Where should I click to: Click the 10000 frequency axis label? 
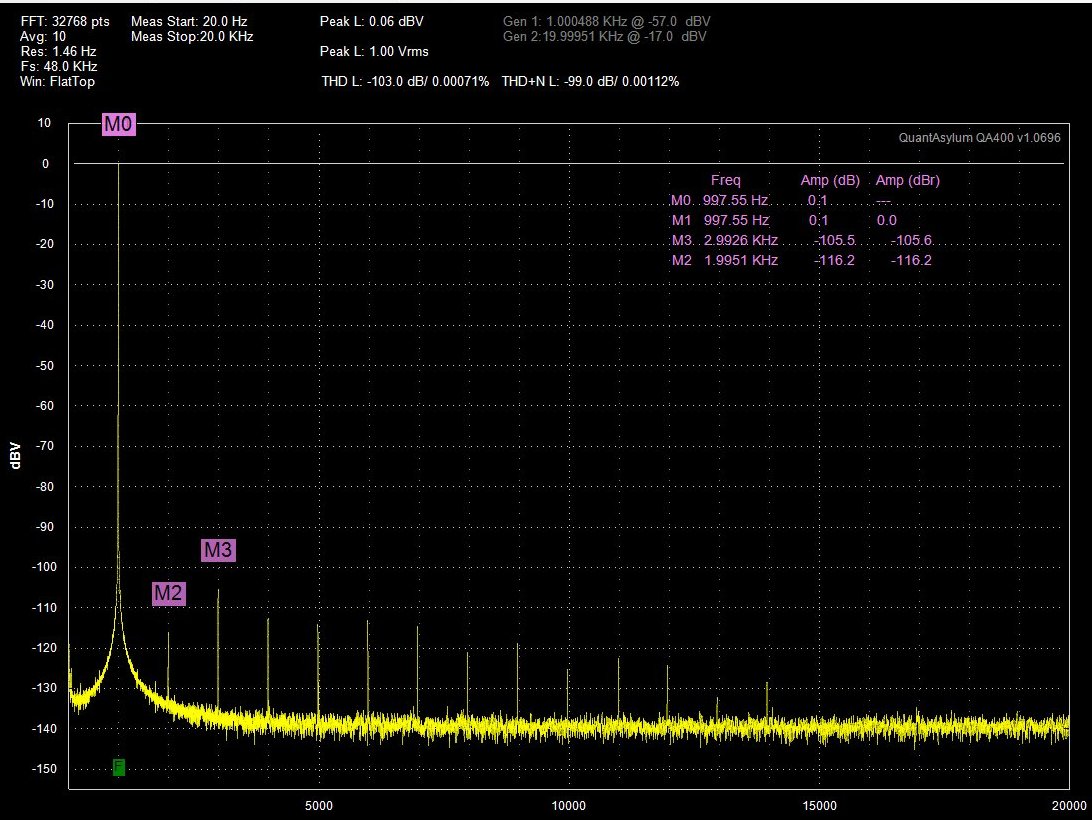tap(568, 805)
